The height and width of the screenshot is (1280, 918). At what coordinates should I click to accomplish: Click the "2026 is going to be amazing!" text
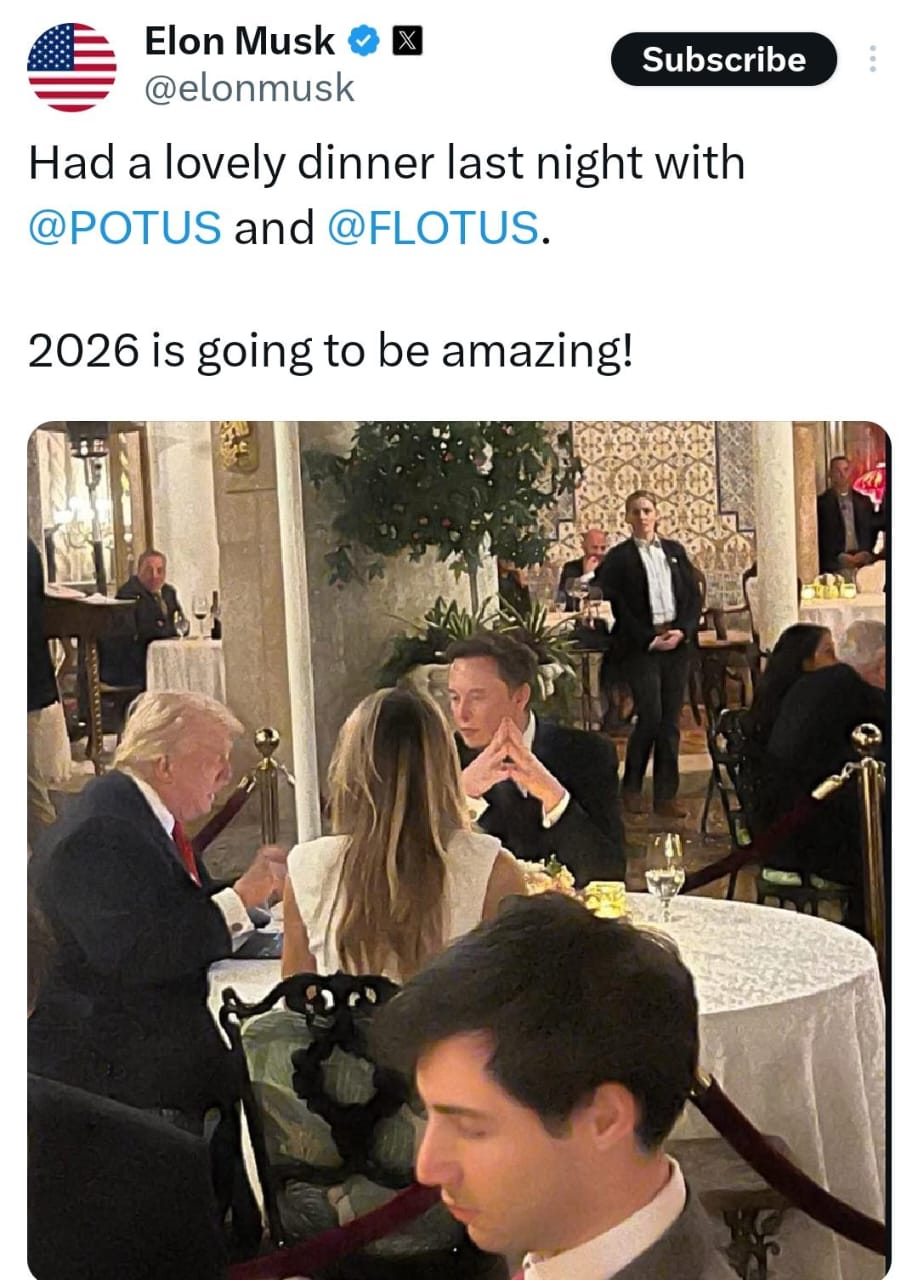331,353
